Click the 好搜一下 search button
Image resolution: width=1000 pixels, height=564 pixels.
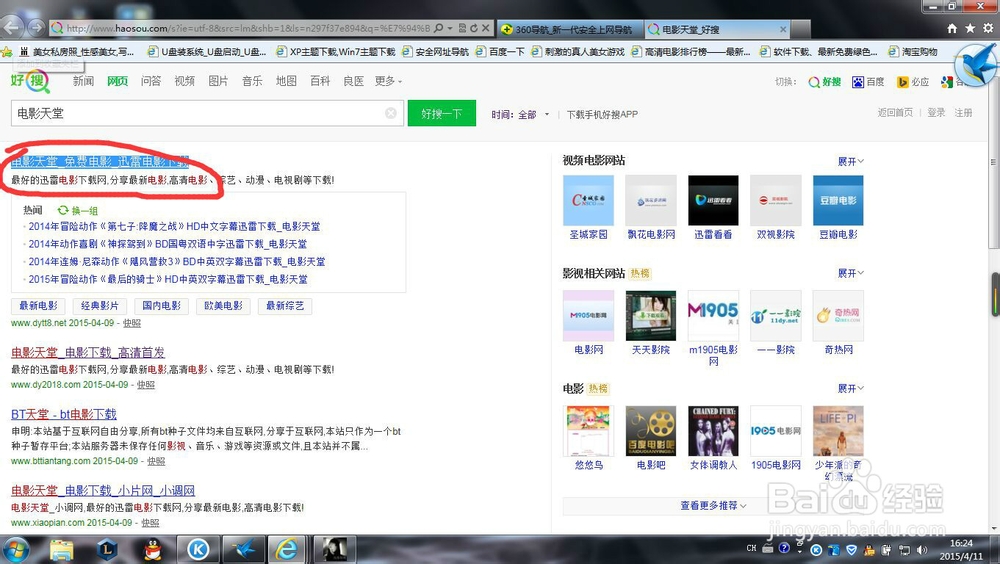pos(441,114)
